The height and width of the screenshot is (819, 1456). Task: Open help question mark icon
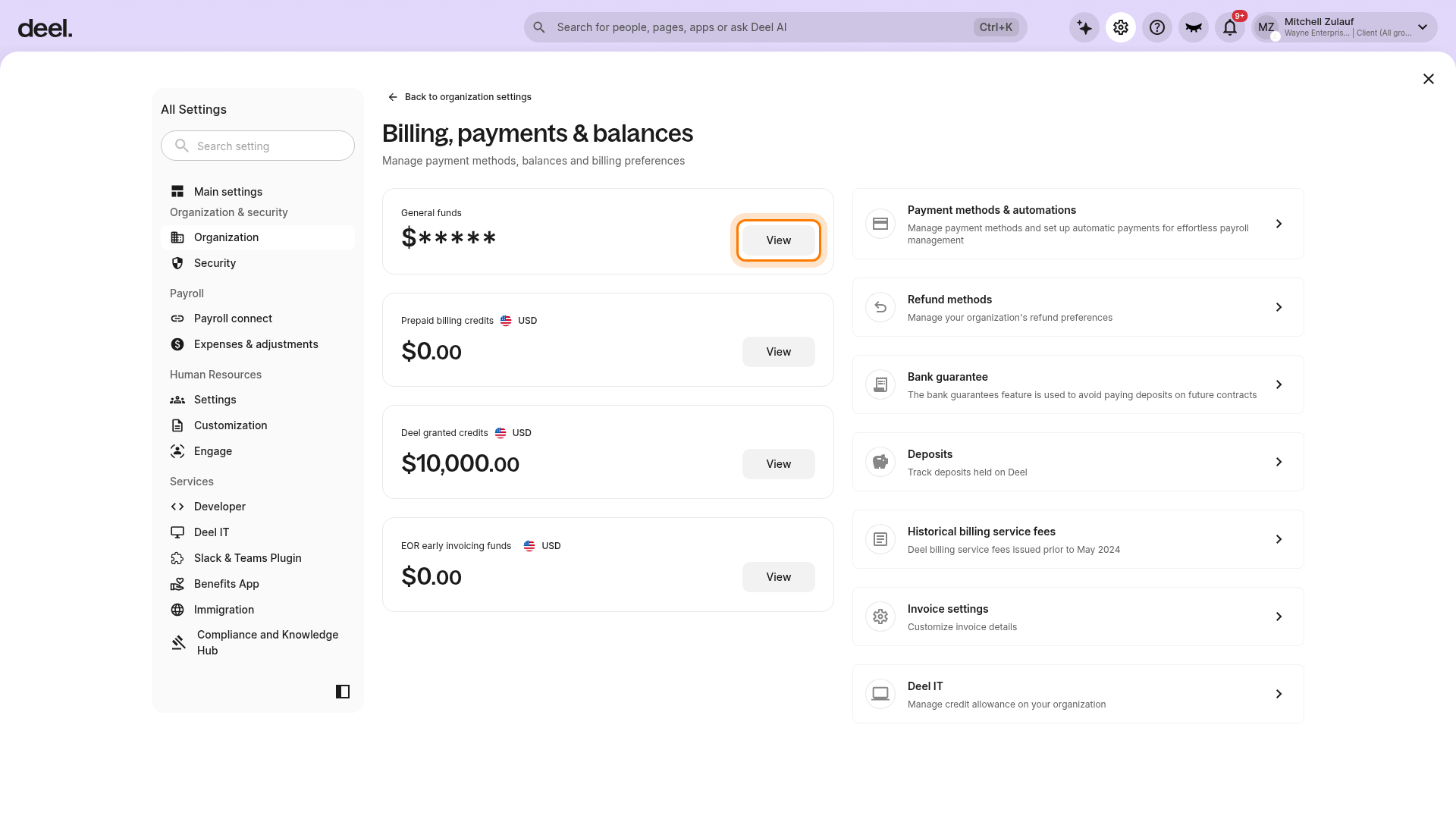(x=1157, y=27)
